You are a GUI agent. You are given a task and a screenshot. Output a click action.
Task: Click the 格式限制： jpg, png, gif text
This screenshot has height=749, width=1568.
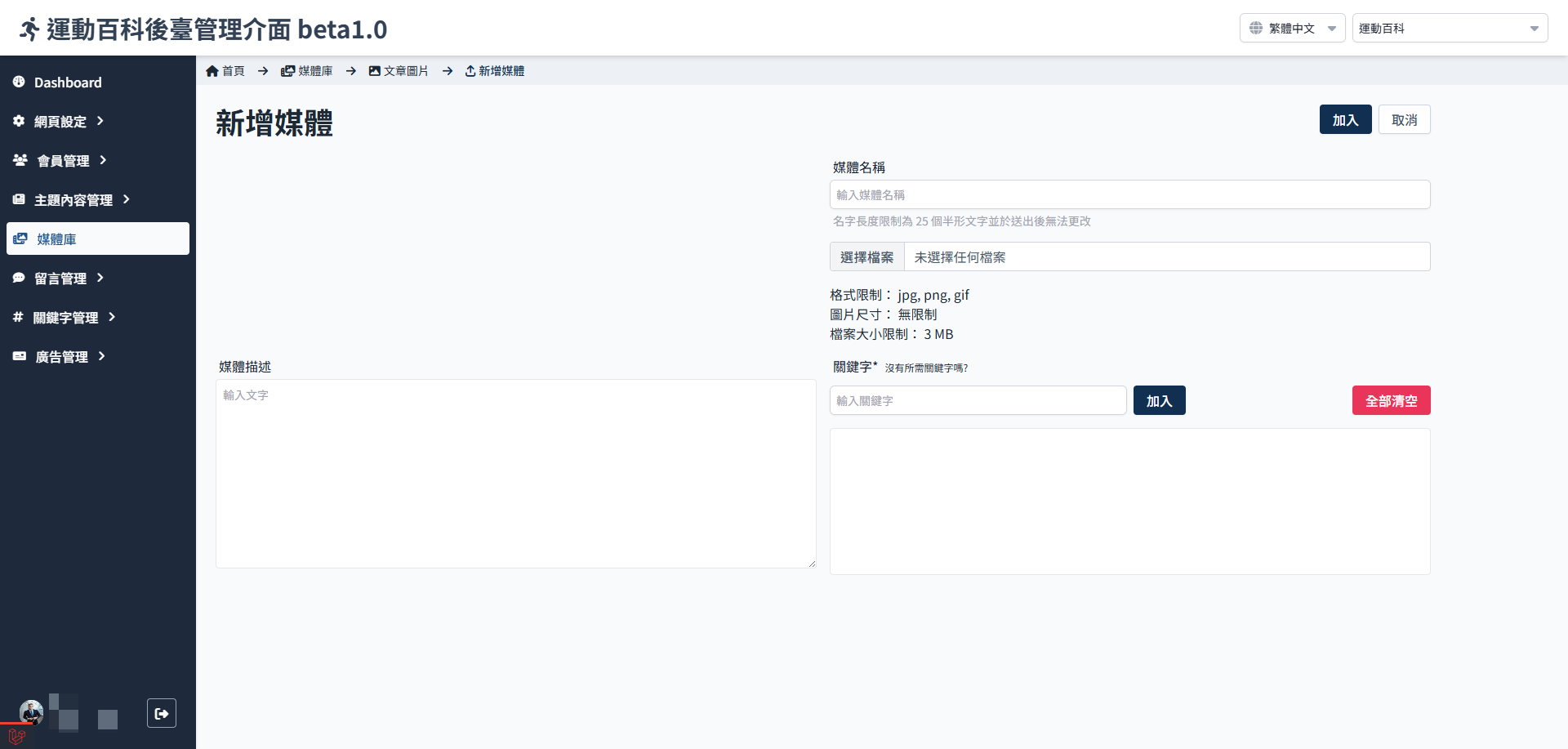pyautogui.click(x=900, y=295)
